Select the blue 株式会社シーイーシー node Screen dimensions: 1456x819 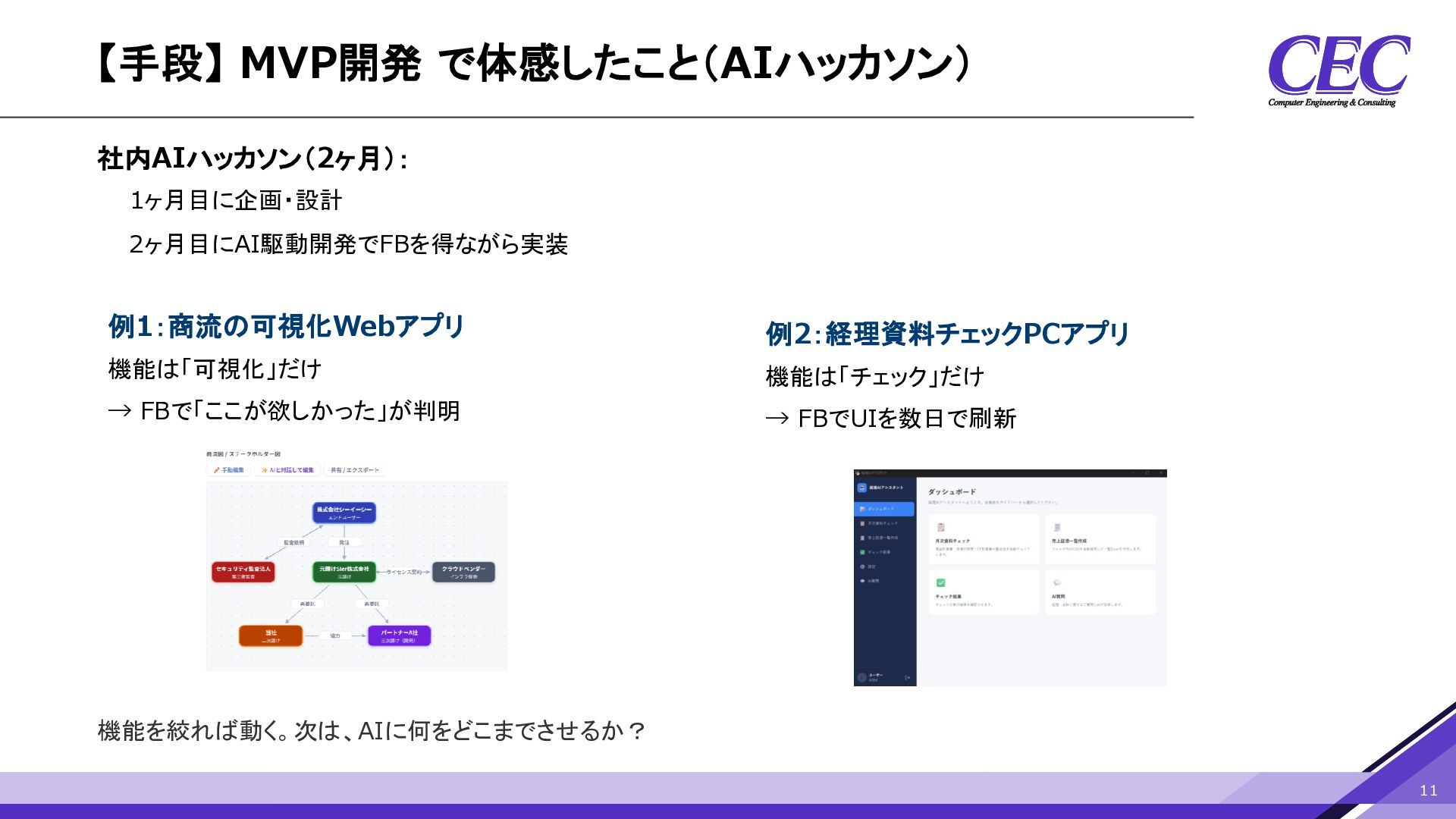344,513
